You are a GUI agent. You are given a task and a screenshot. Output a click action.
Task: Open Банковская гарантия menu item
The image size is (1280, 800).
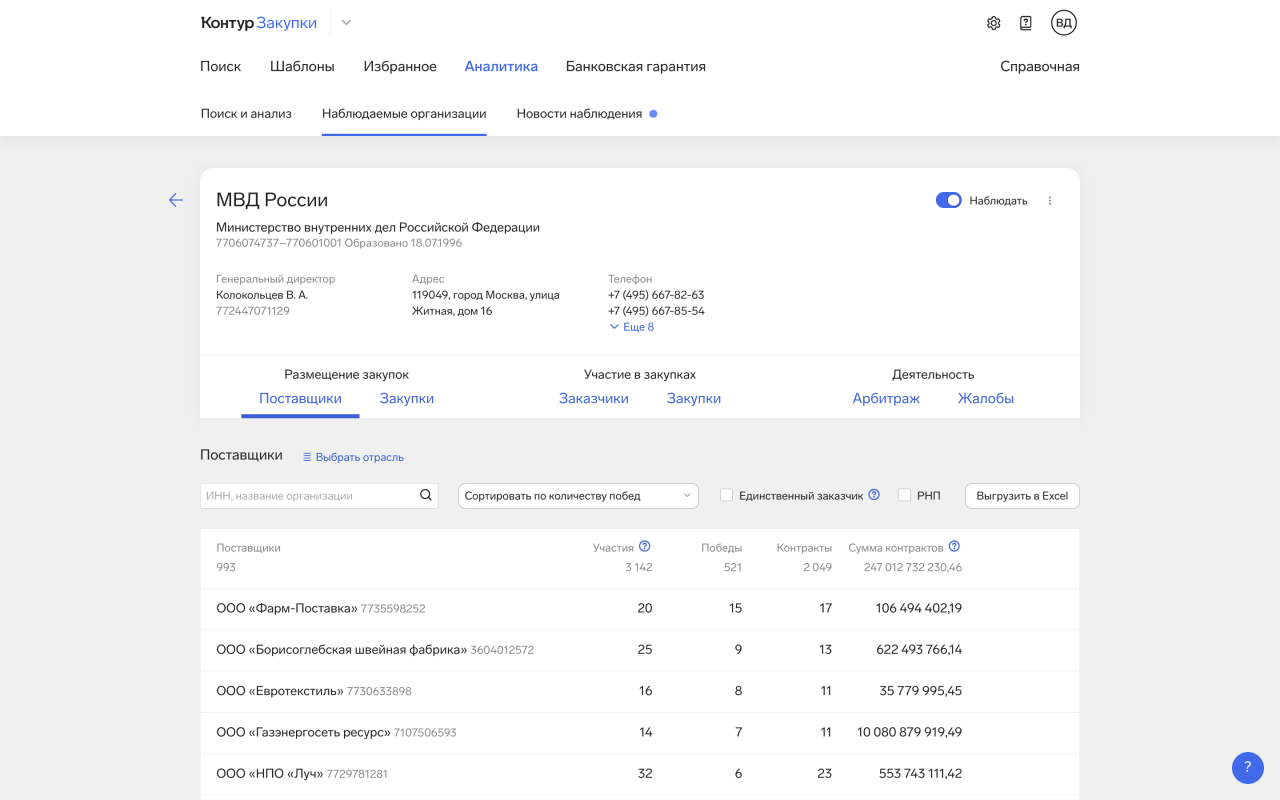pyautogui.click(x=636, y=66)
